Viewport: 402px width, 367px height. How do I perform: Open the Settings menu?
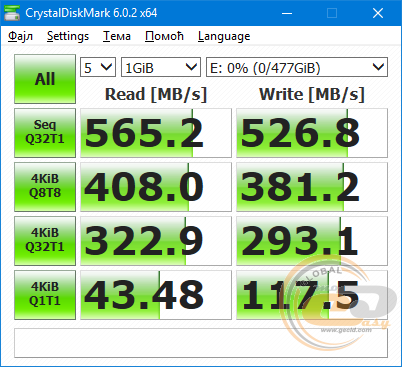(68, 36)
